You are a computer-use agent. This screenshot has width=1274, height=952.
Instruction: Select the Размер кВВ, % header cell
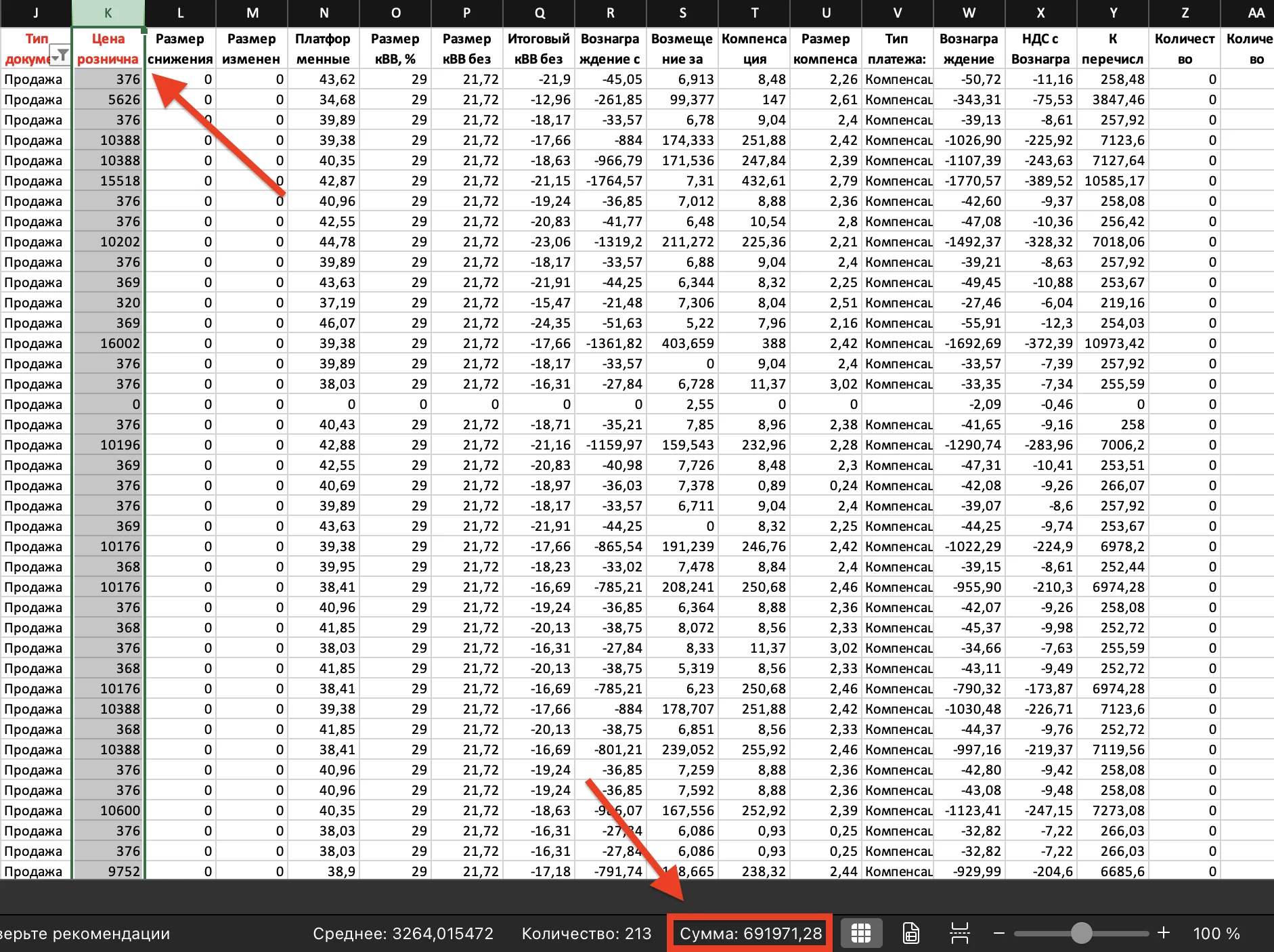click(395, 49)
